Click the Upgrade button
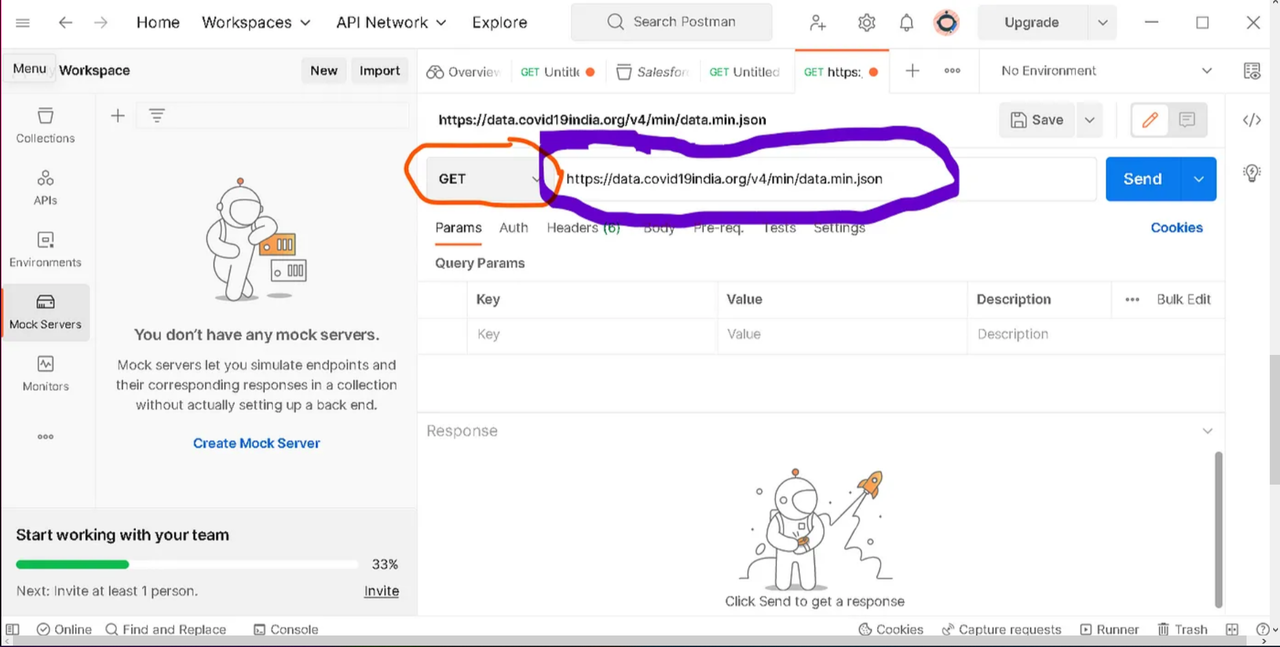This screenshot has height=647, width=1280. point(1031,22)
